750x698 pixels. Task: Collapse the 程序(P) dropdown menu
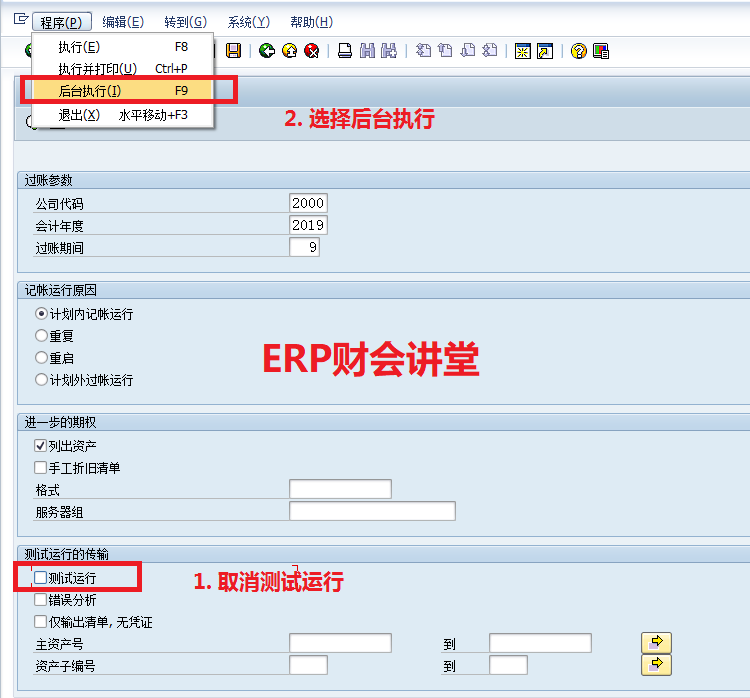coord(62,22)
